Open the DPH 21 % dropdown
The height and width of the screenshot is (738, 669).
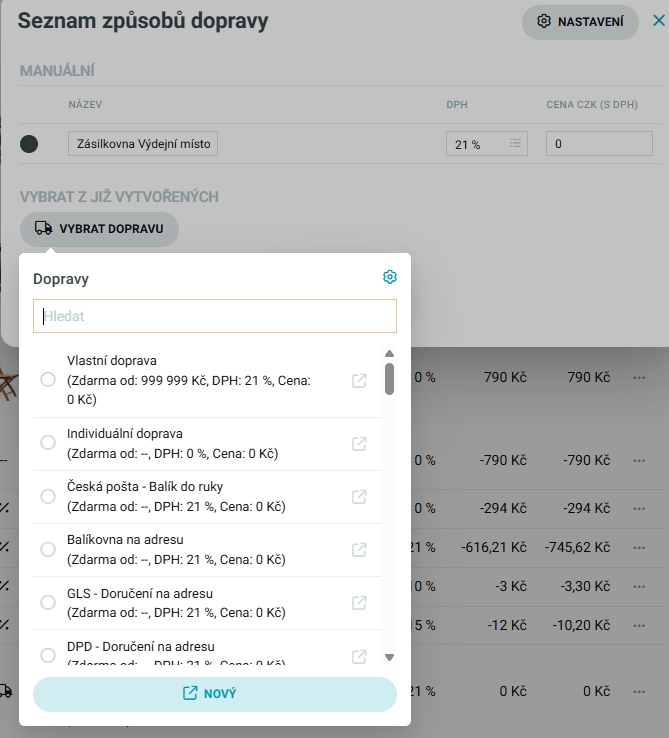coord(486,144)
